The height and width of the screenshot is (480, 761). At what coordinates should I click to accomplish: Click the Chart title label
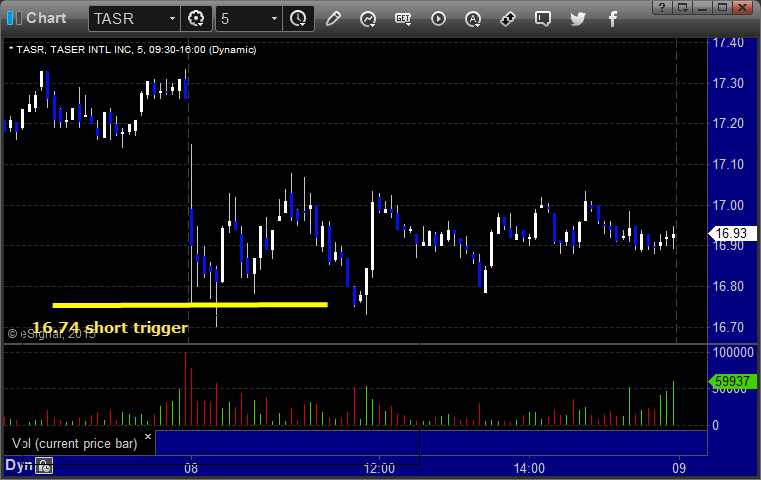[x=46, y=18]
